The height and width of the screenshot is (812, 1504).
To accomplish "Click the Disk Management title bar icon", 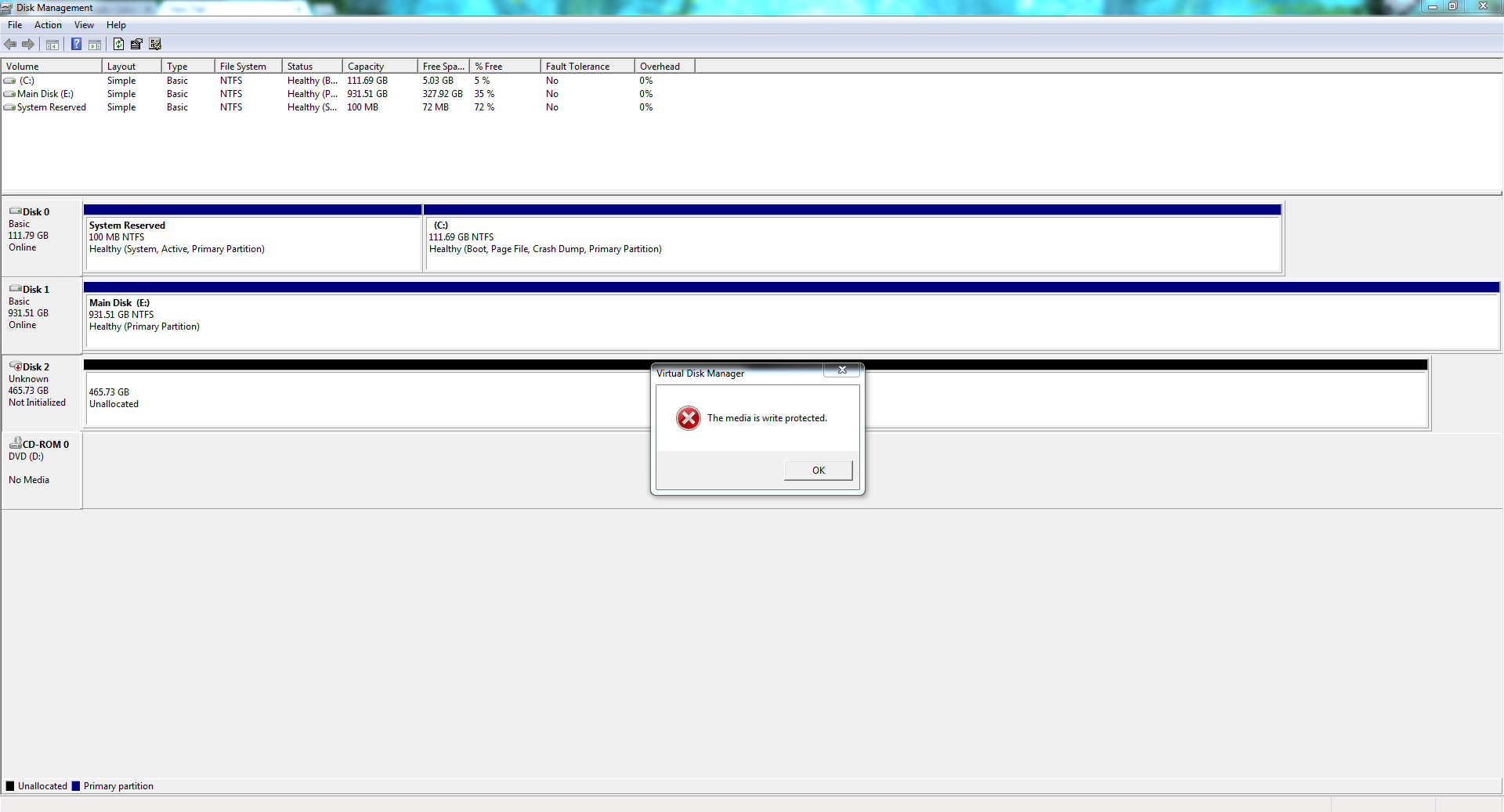I will [x=7, y=8].
